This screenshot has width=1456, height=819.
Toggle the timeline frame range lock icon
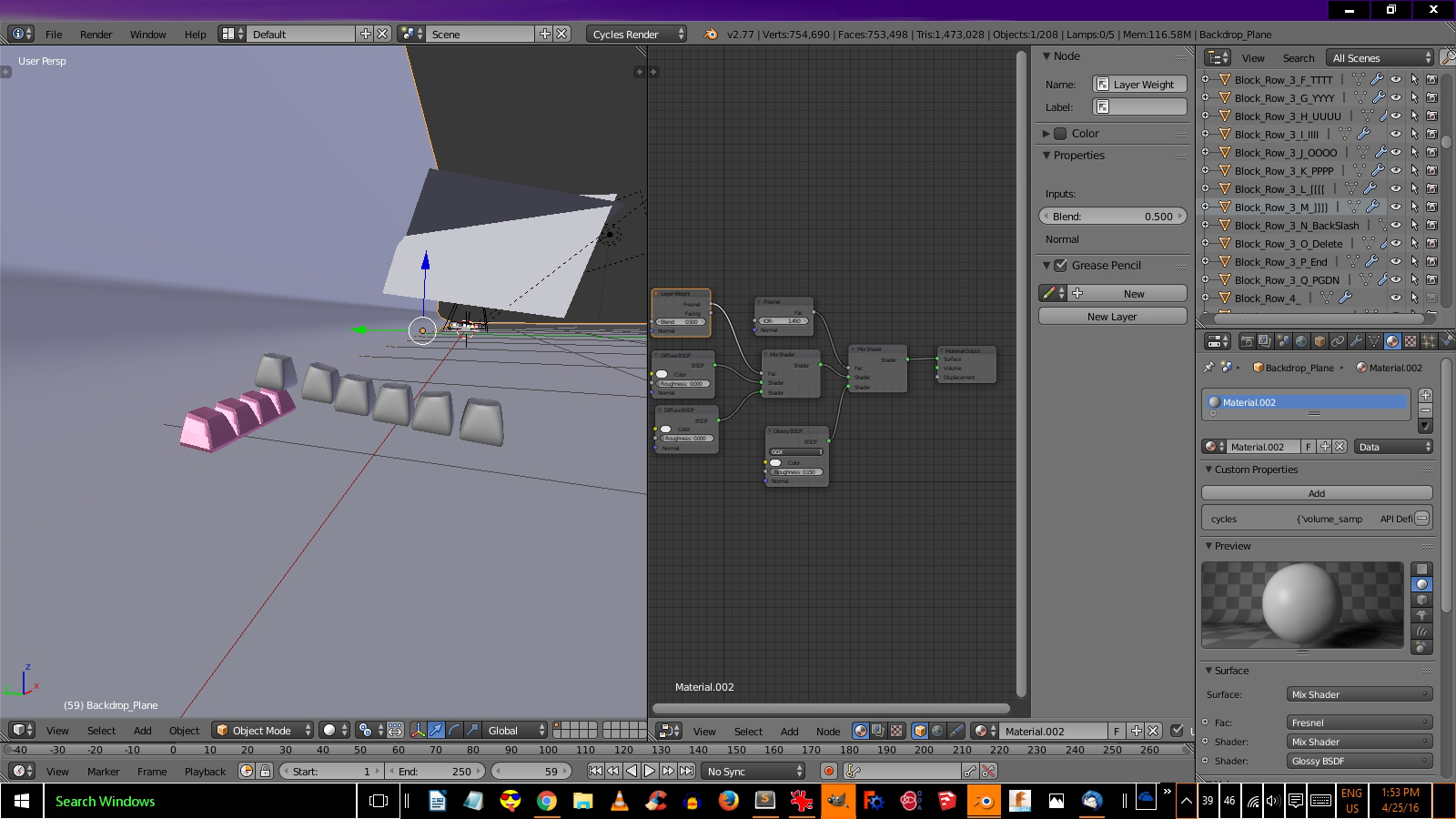[x=265, y=771]
